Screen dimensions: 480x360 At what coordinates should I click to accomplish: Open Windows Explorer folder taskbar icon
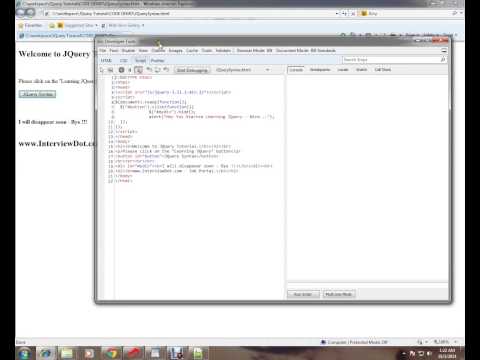67,353
